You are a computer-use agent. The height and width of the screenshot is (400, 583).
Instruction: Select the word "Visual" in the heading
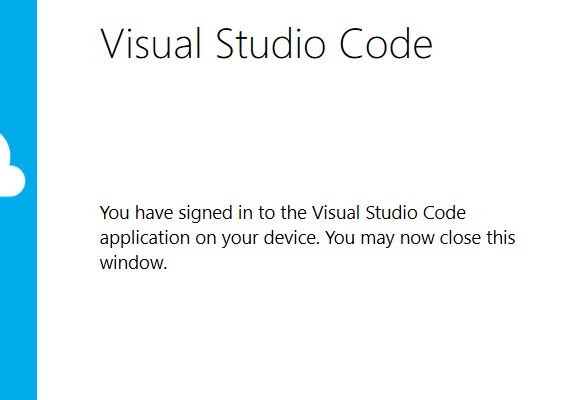(151, 43)
